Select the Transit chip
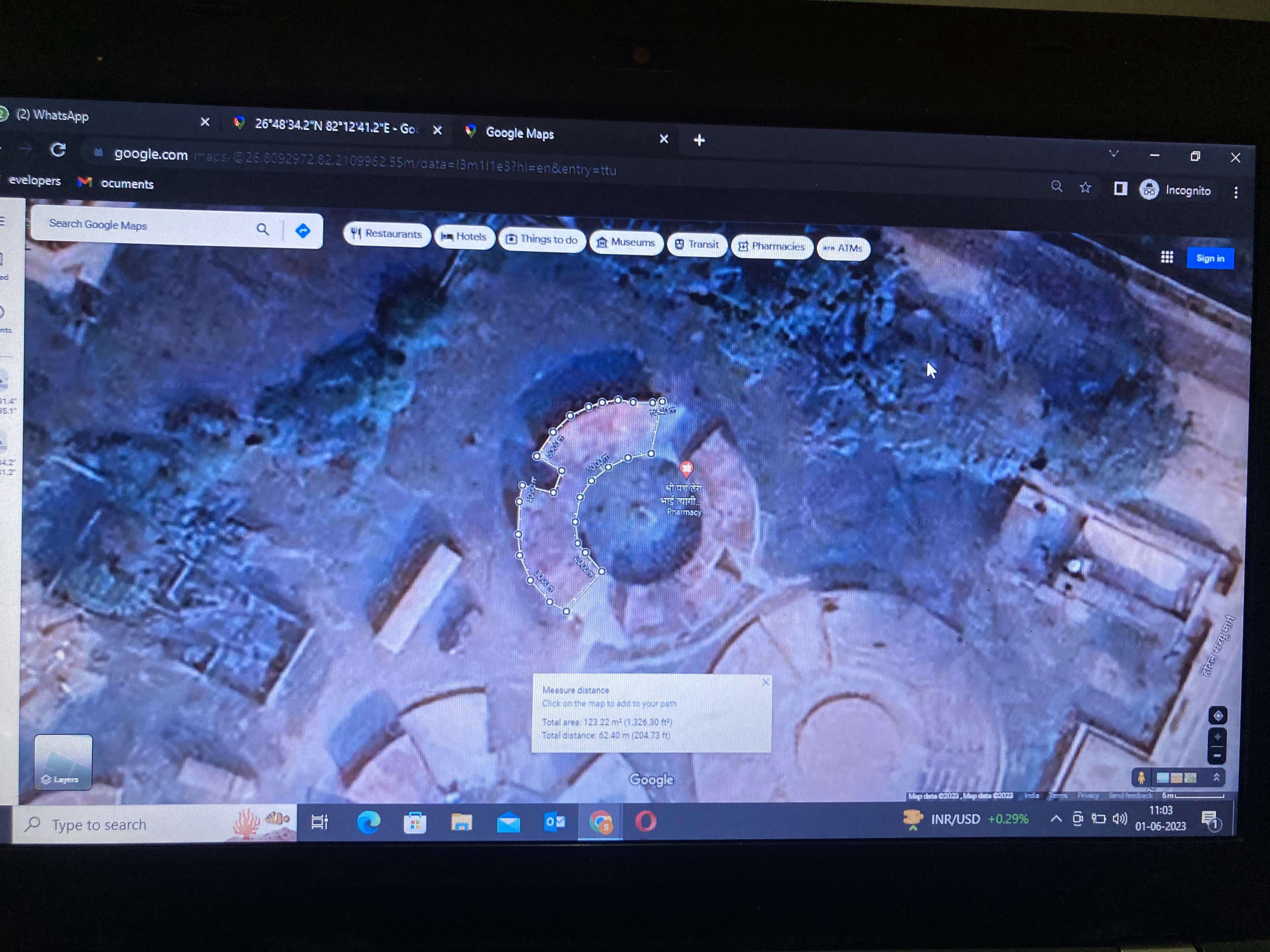Screen dimensions: 1270x952 [x=697, y=245]
